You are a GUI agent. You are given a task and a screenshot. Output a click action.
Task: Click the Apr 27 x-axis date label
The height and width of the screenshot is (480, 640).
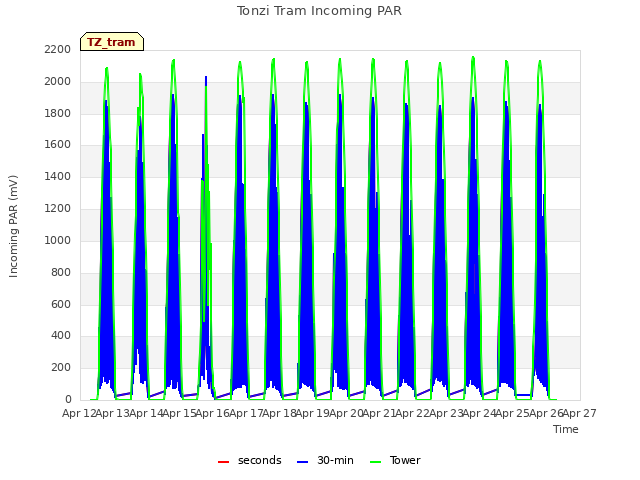(x=580, y=413)
